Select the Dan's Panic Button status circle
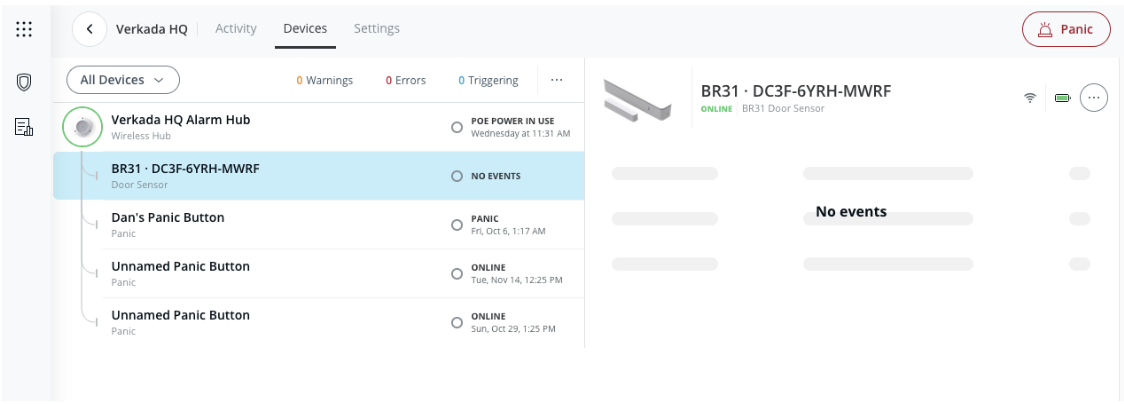Image resolution: width=1124 pixels, height=404 pixels. pyautogui.click(x=457, y=224)
